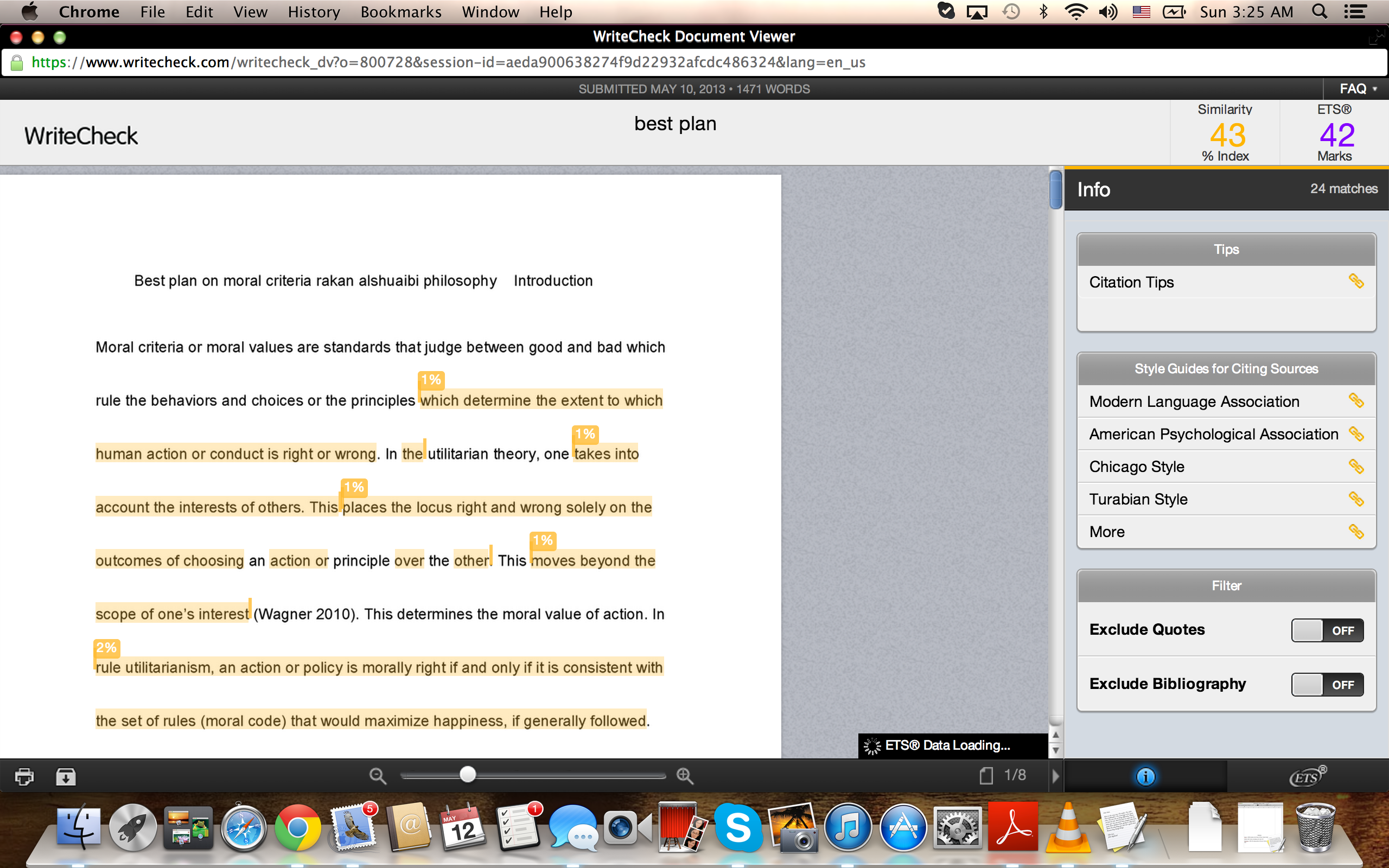Open the Modern Language Association style guide
This screenshot has height=868, width=1389.
coord(1226,401)
